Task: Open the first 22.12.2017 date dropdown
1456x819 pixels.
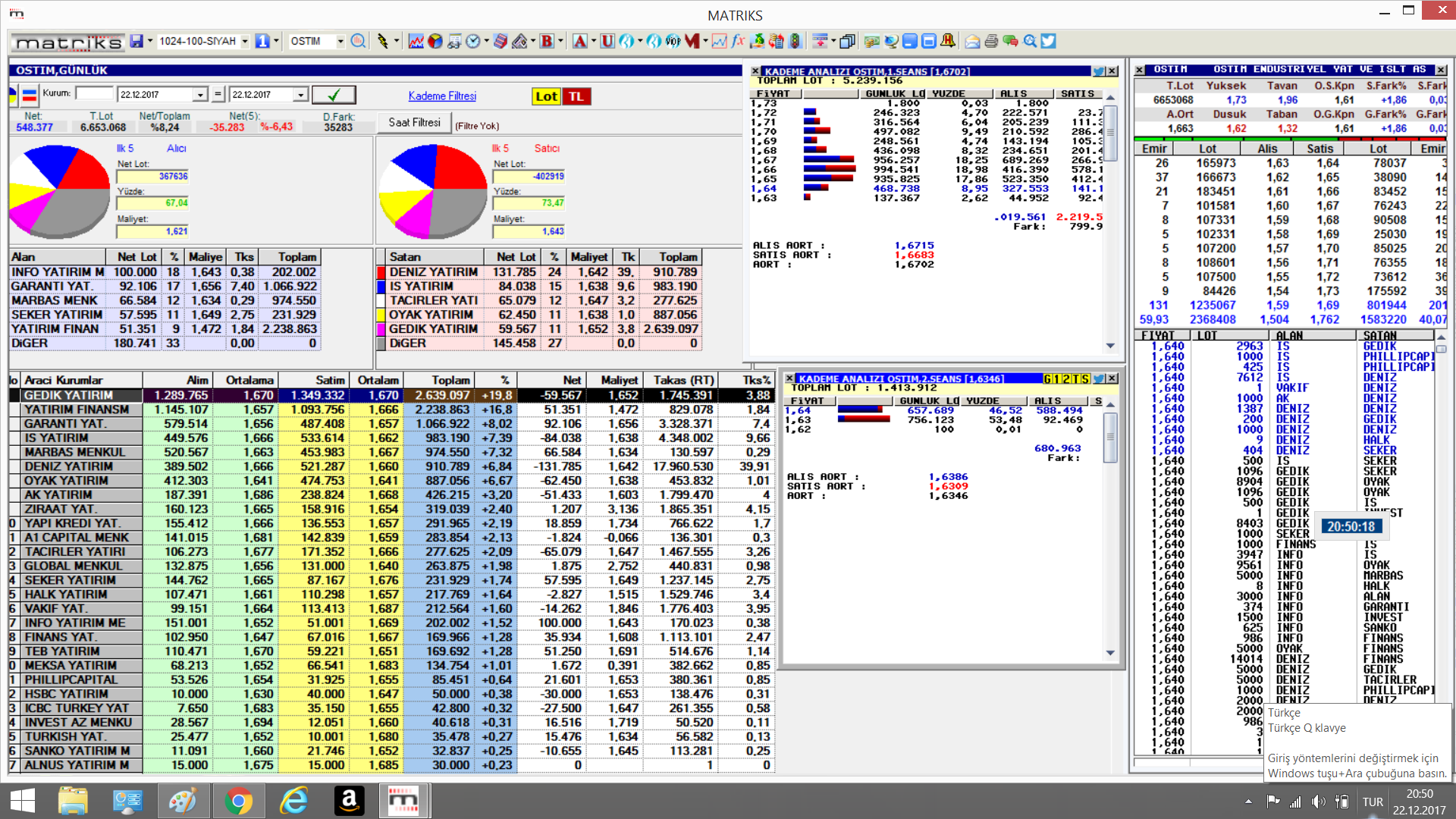Action: coord(199,95)
